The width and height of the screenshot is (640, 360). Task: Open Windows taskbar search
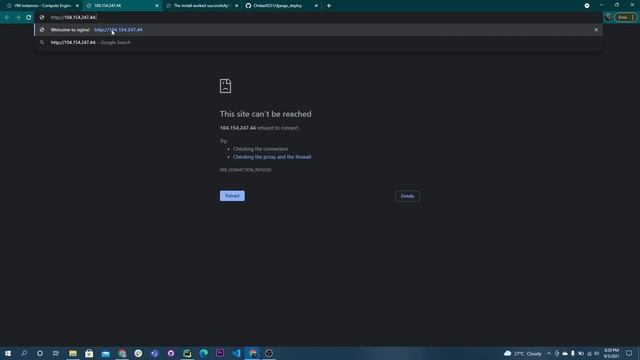[x=24, y=353]
